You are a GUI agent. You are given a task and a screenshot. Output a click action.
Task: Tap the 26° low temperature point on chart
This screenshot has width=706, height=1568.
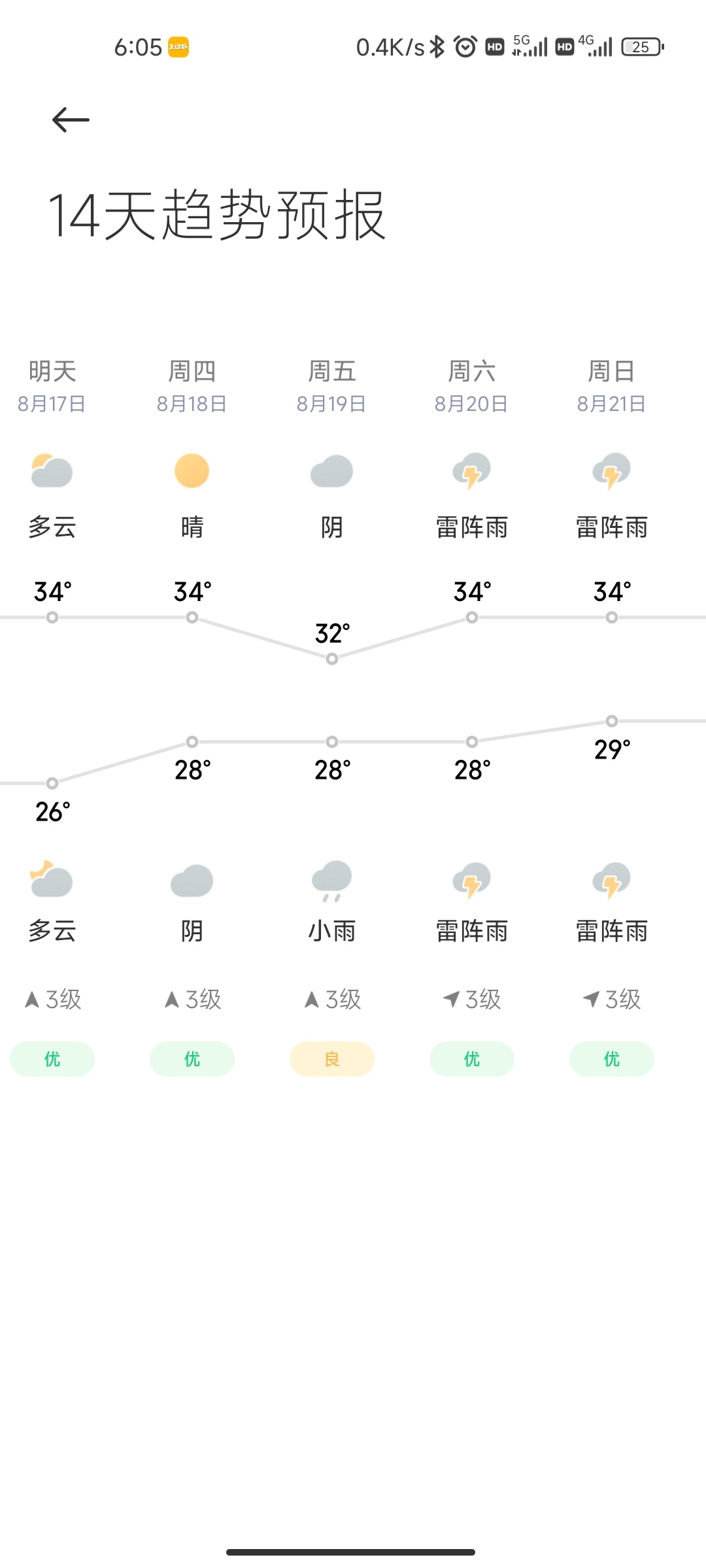pyautogui.click(x=52, y=783)
